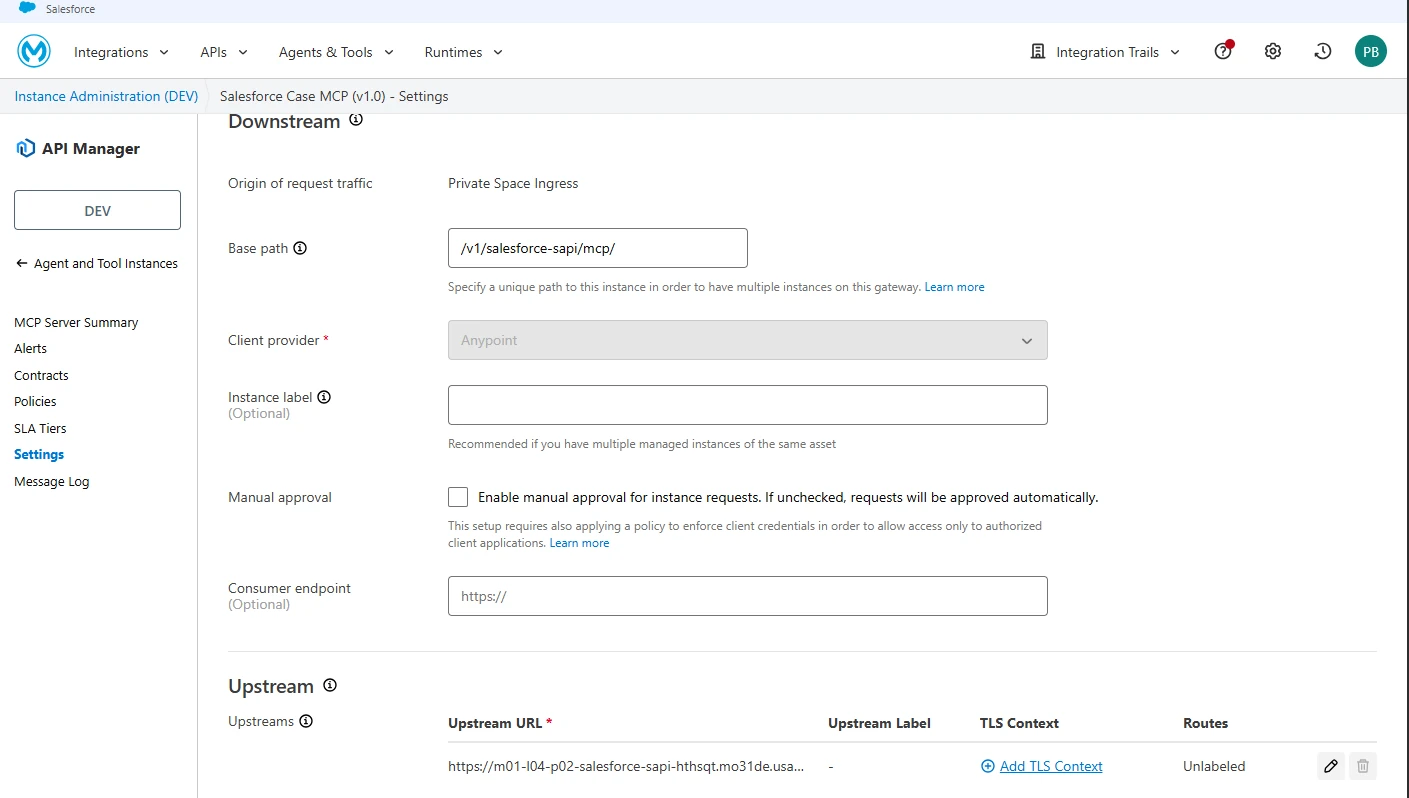
Task: Open the settings gear icon
Action: 1273,51
